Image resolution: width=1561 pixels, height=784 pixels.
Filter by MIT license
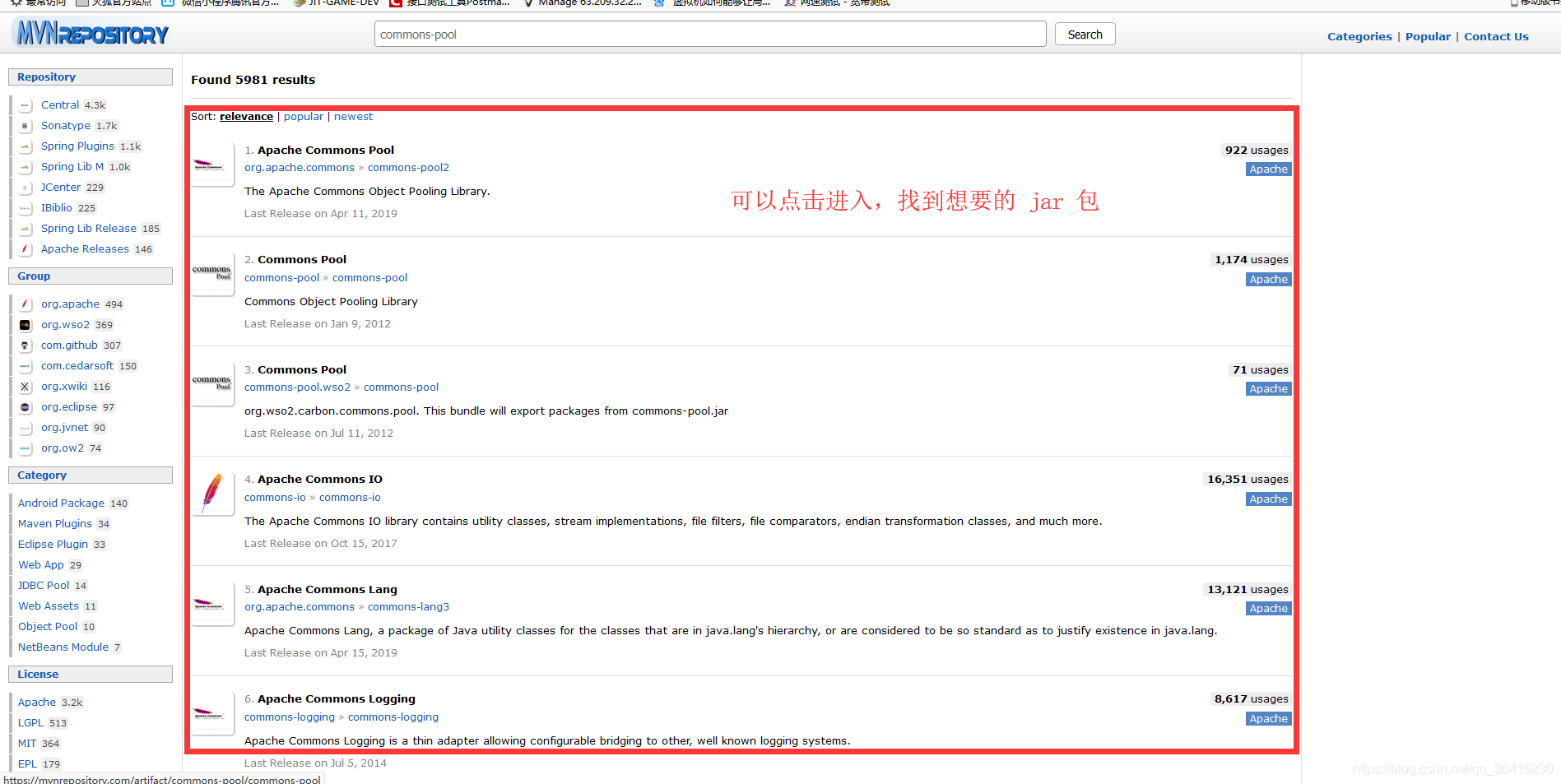pos(27,744)
